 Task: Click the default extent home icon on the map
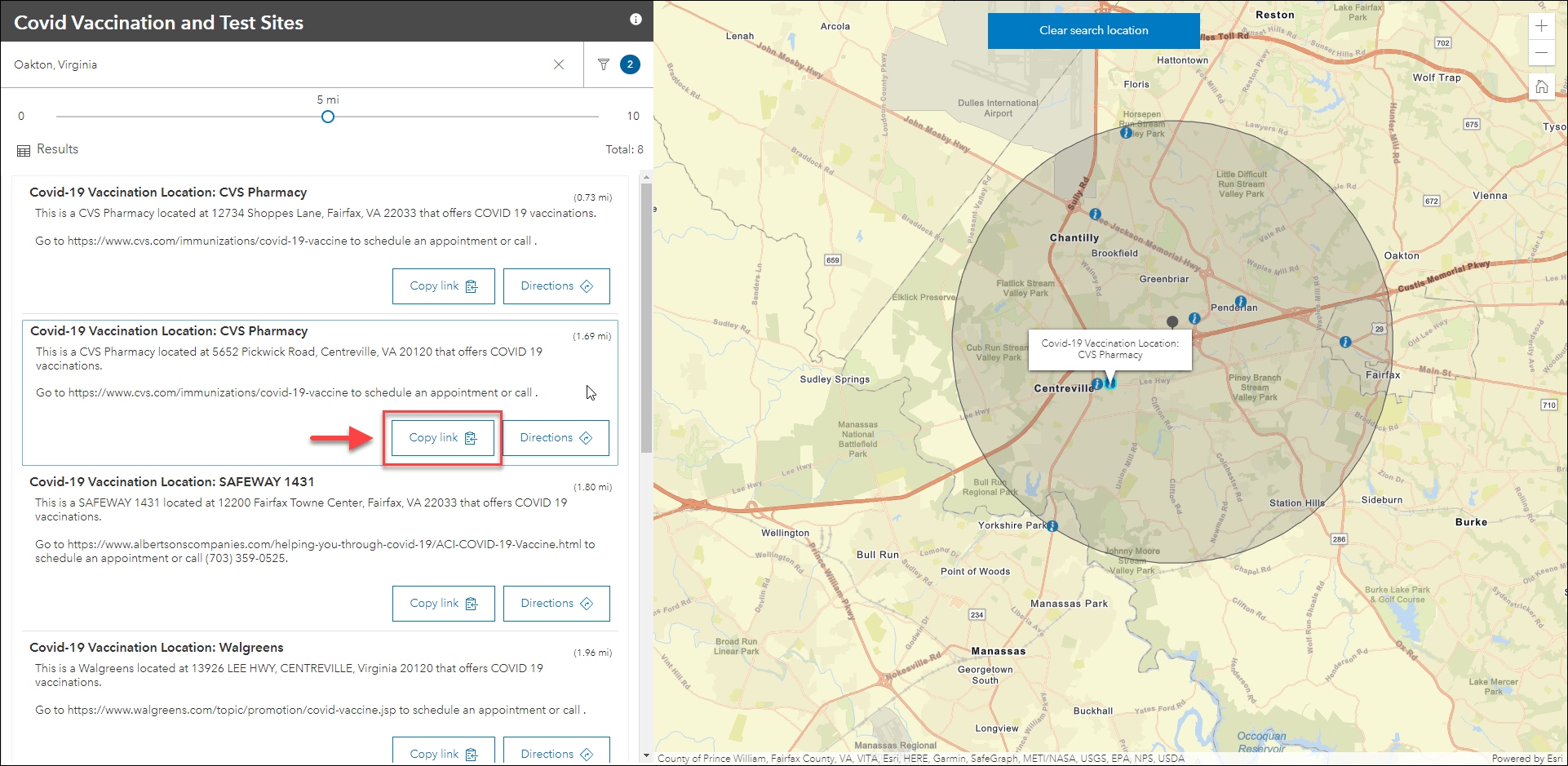(x=1542, y=86)
